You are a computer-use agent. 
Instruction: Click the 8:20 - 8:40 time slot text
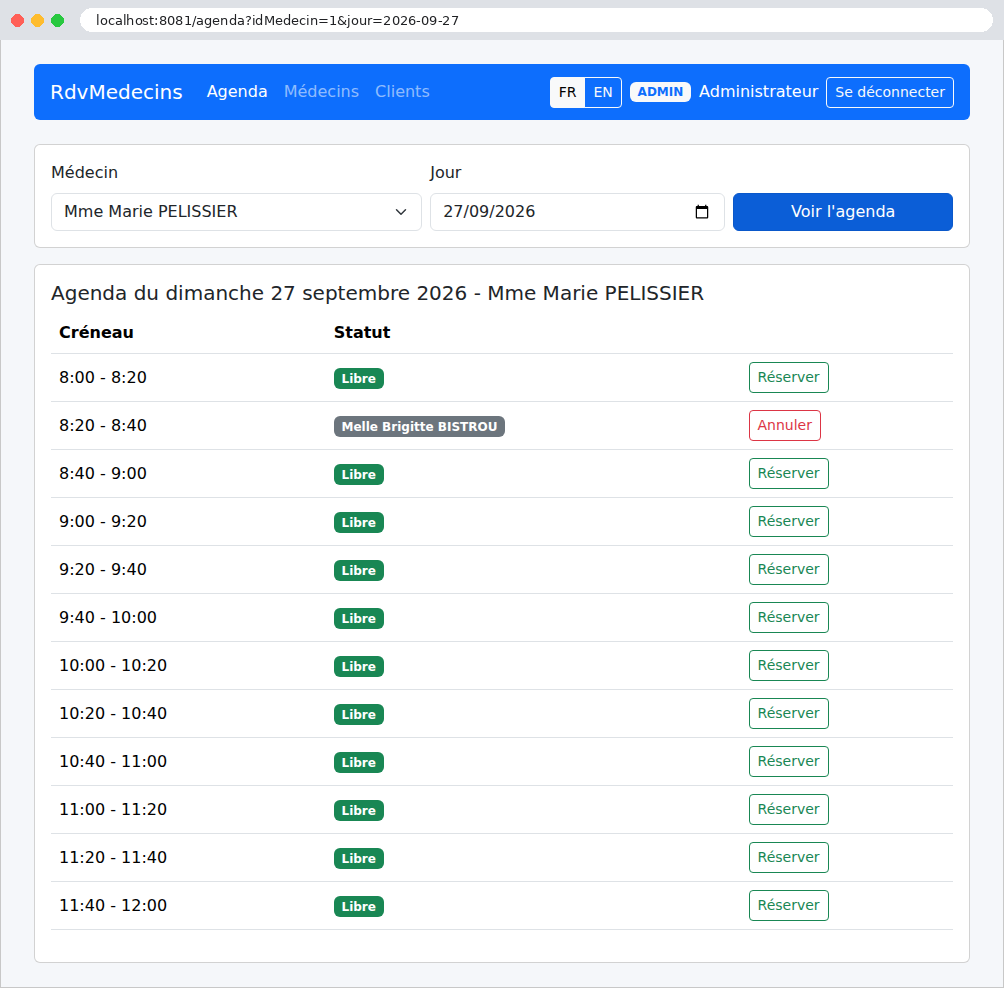[x=103, y=426]
